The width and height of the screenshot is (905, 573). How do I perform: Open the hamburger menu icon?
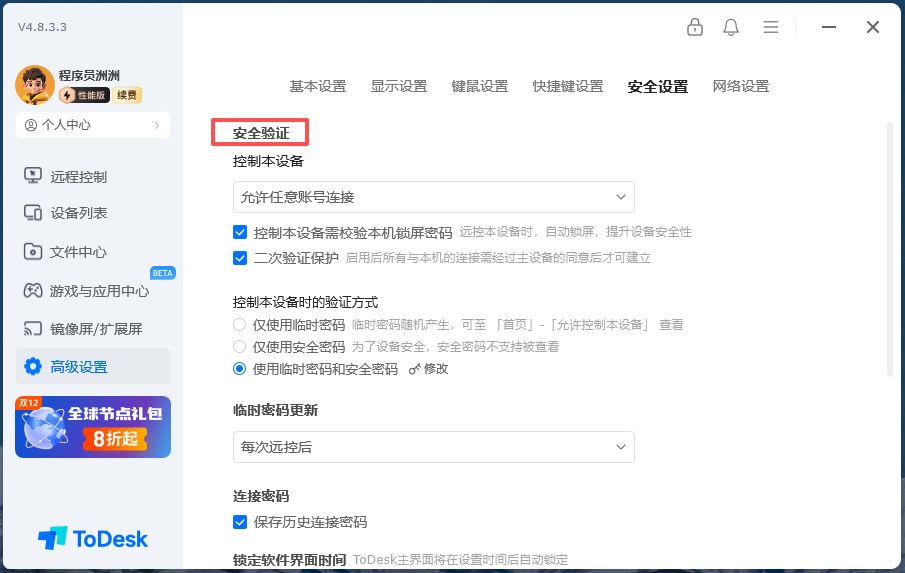(x=771, y=27)
